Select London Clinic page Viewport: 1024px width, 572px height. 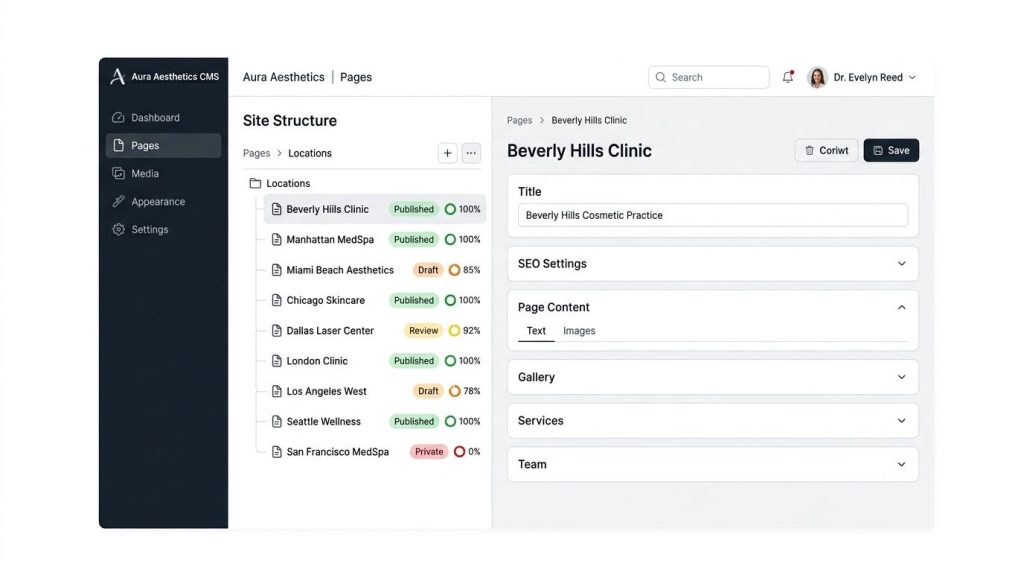pos(375,361)
